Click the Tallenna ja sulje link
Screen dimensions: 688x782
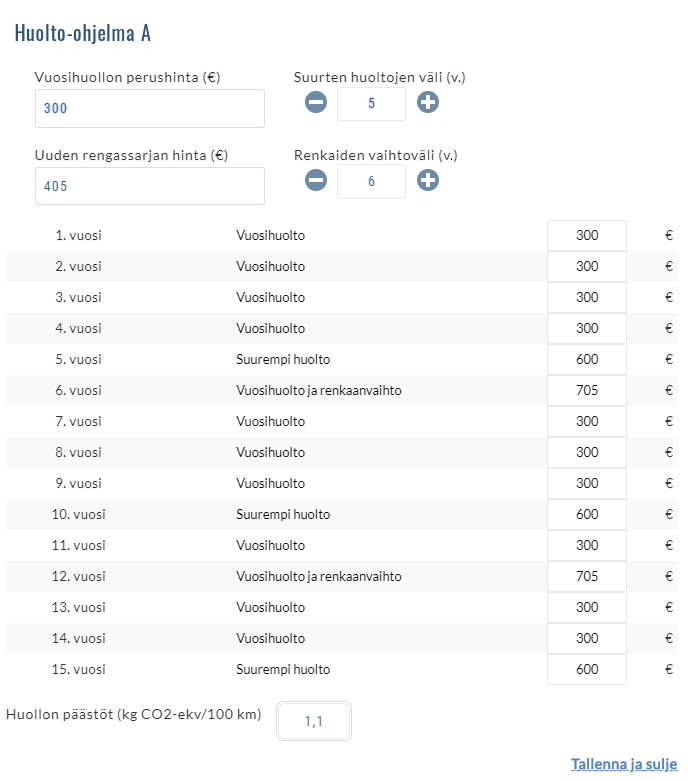tap(623, 764)
